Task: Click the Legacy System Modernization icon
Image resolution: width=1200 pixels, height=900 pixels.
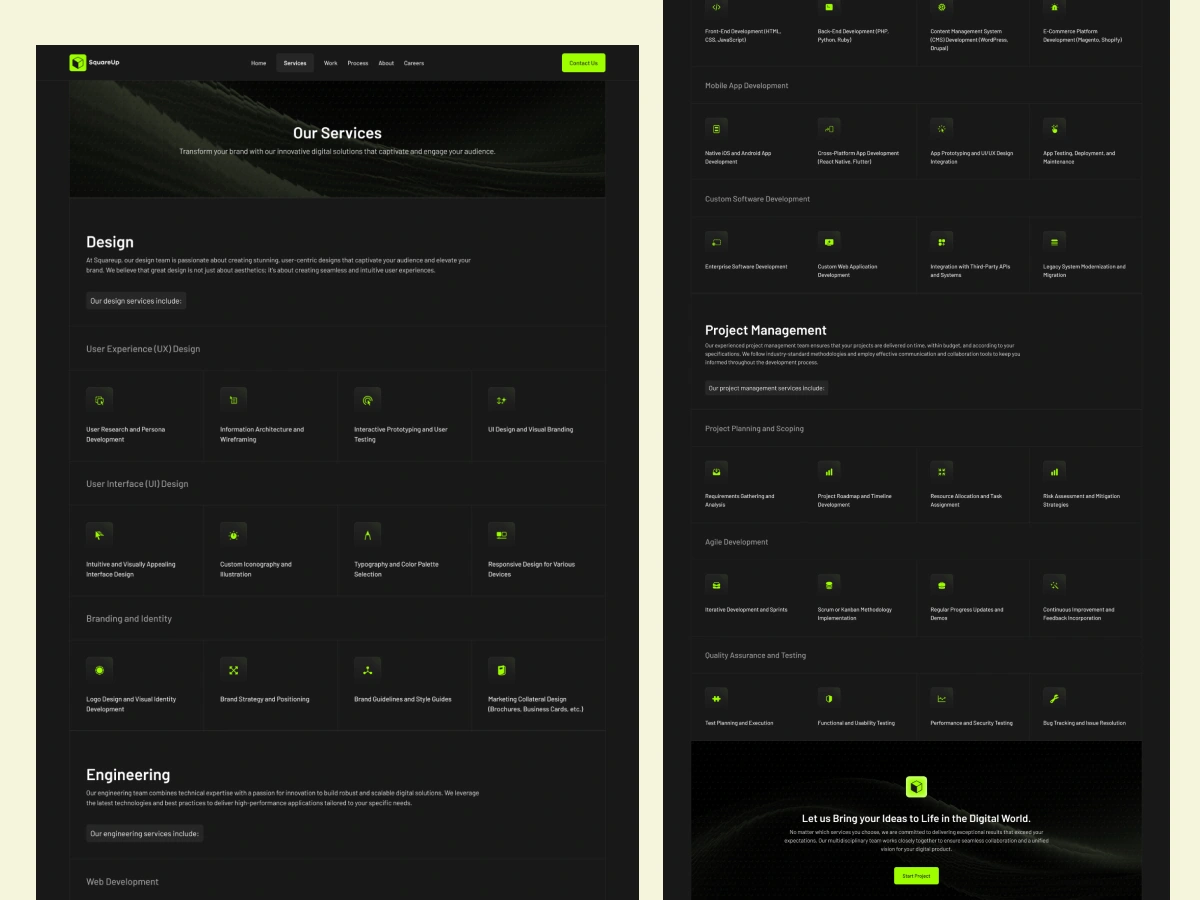Action: coord(1054,242)
